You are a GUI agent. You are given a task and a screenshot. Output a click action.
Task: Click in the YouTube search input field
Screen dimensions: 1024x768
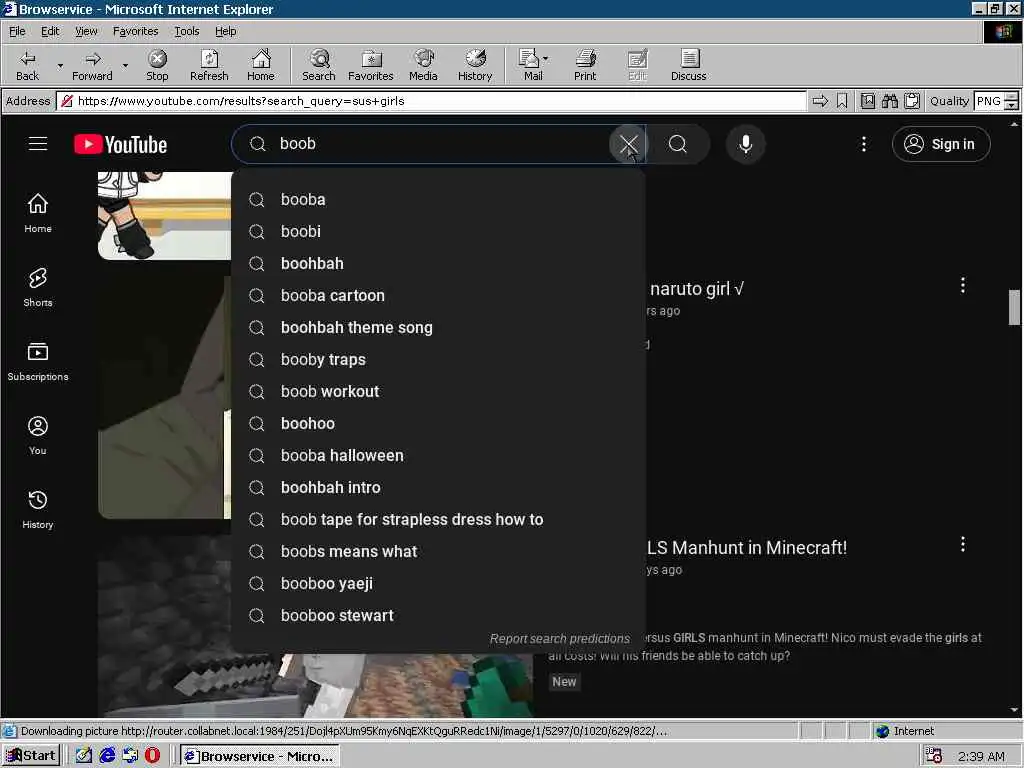(438, 144)
